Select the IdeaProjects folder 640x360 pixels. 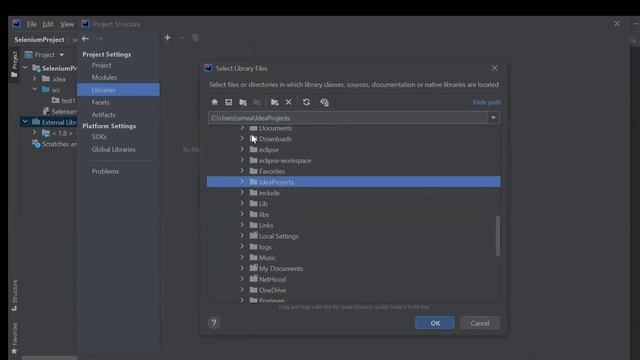(x=353, y=182)
